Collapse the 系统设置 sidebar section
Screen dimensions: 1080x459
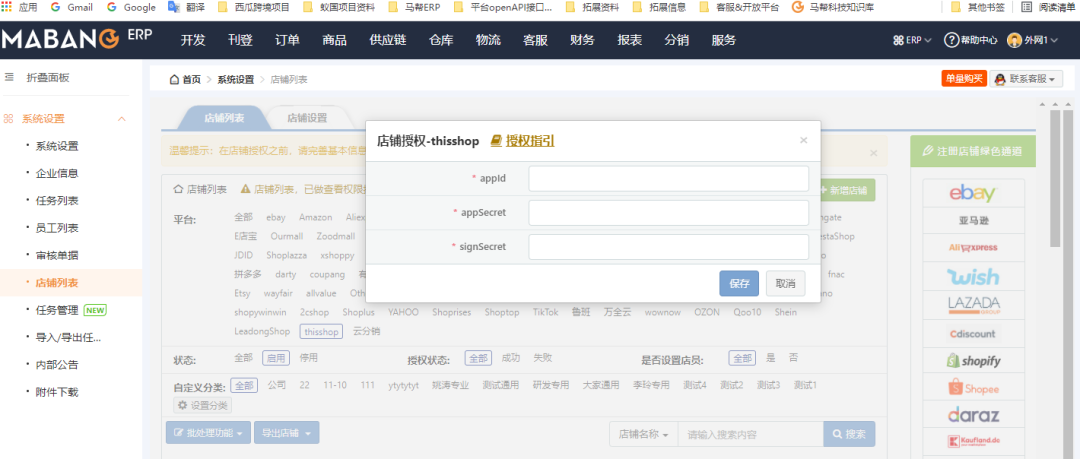click(x=122, y=119)
